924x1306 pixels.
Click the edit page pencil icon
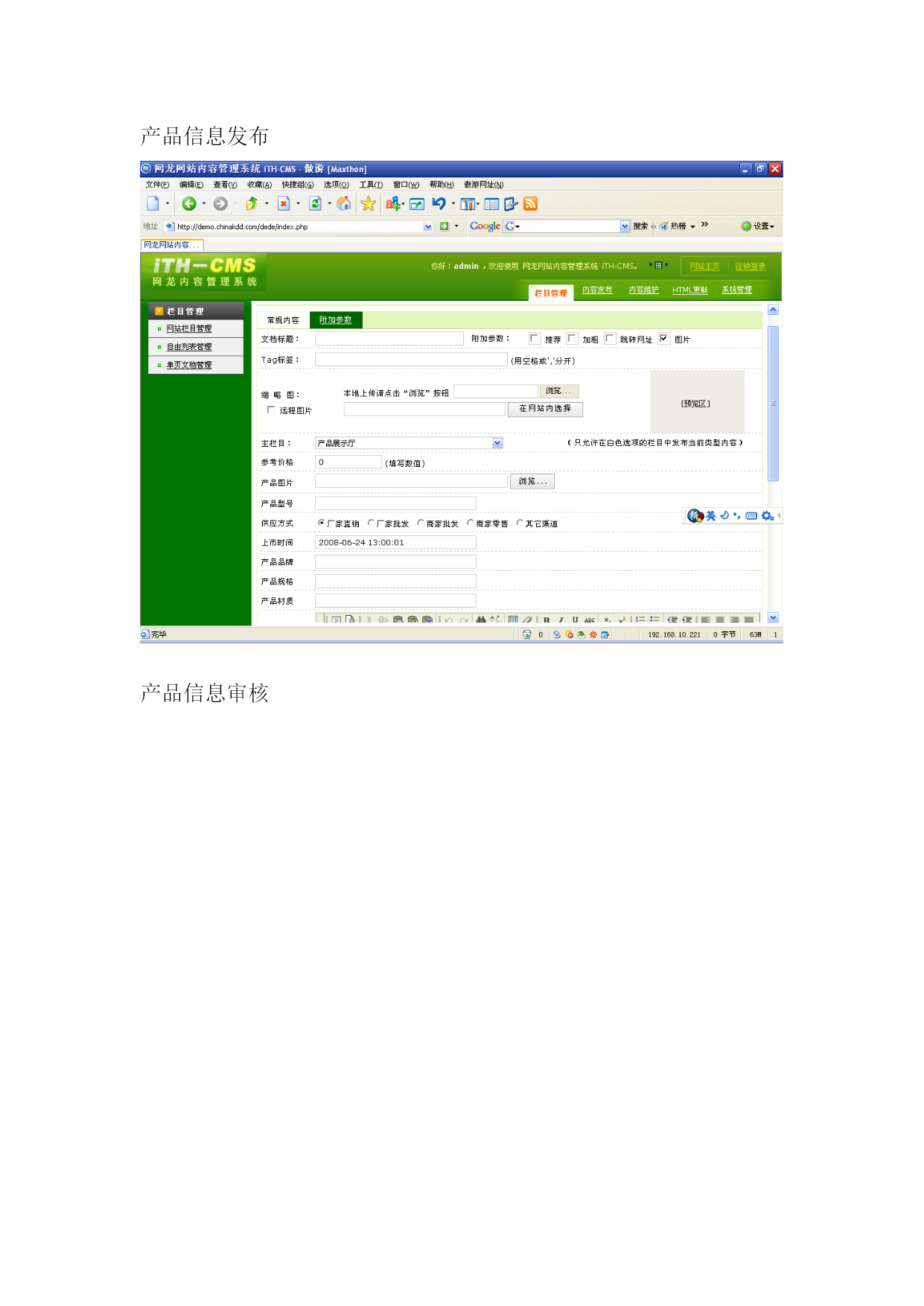pyautogui.click(x=511, y=203)
